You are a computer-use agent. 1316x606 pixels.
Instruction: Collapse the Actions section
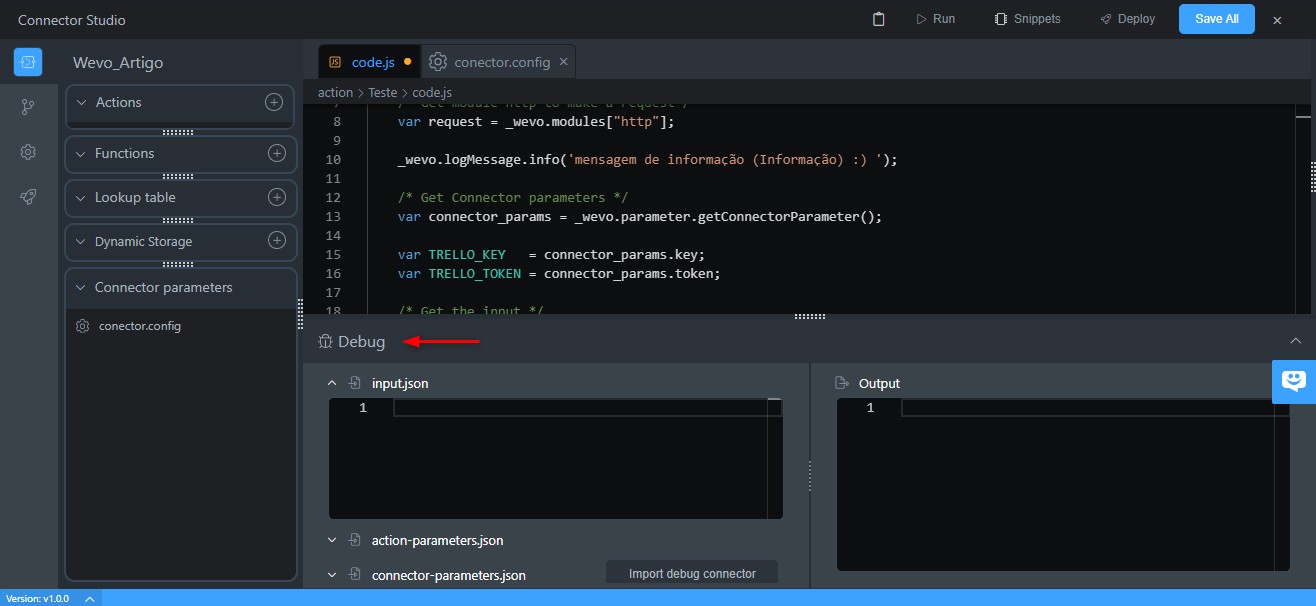(x=80, y=101)
